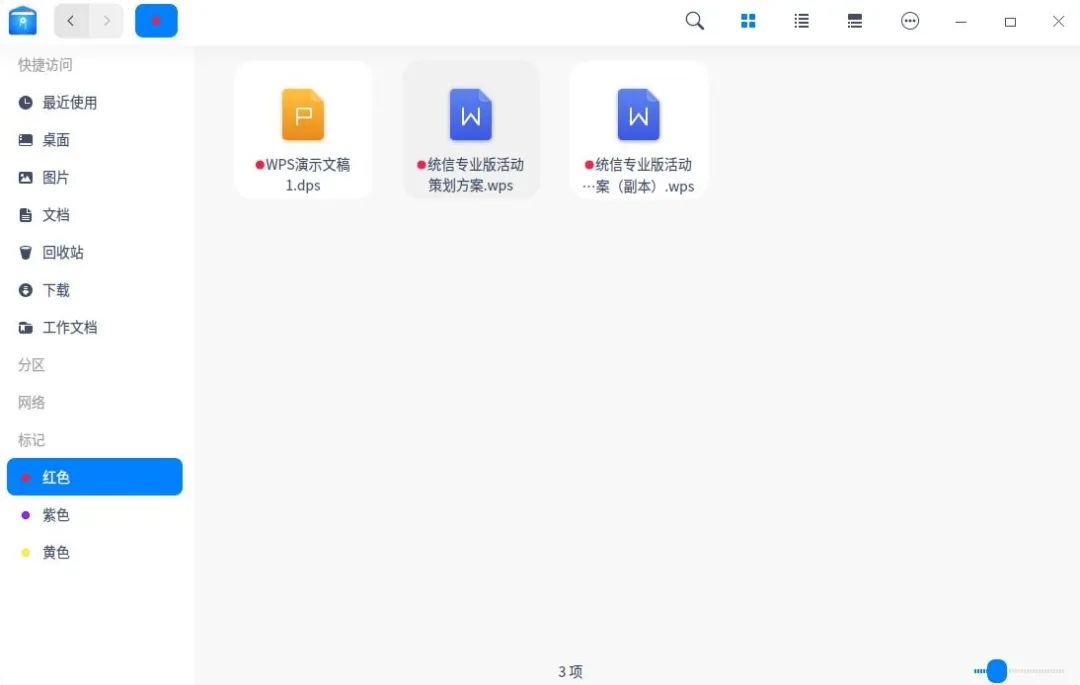This screenshot has width=1080, height=685.
Task: Open the more options ellipsis menu
Action: [910, 21]
